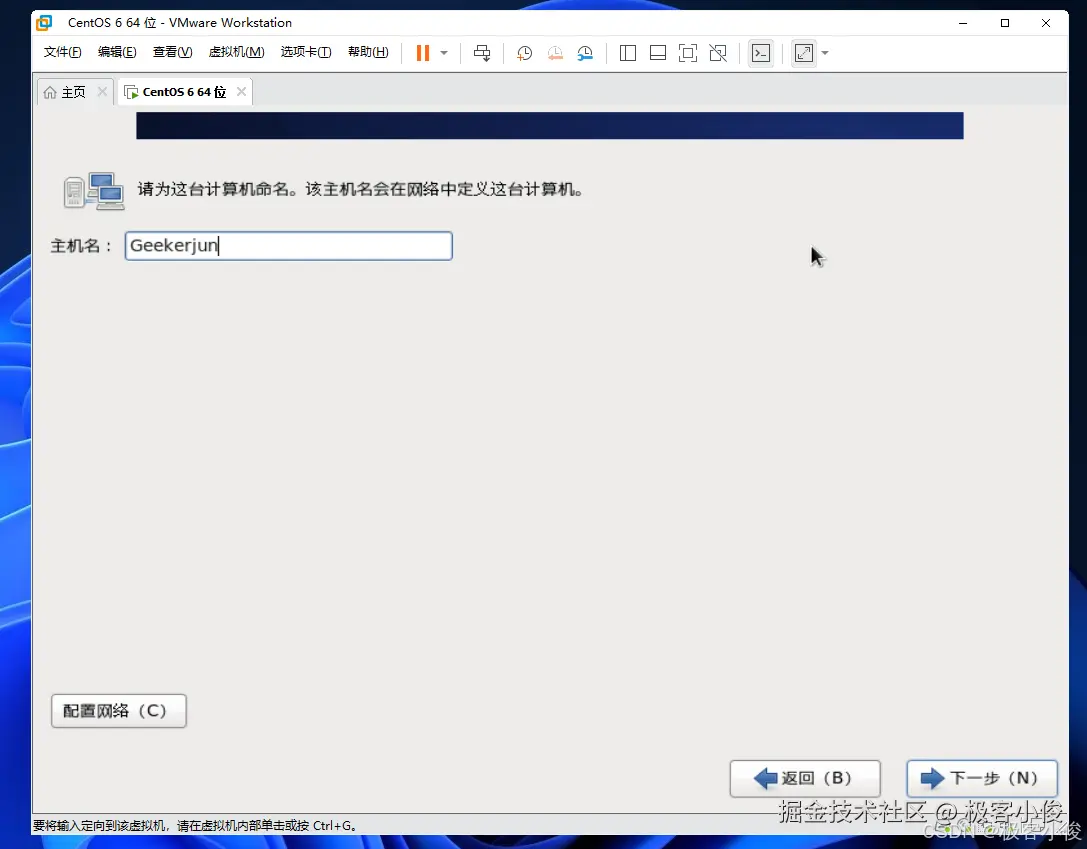The image size is (1087, 849).
Task: Send Ctrl+Alt+Del to the virtual machine
Action: click(x=482, y=53)
